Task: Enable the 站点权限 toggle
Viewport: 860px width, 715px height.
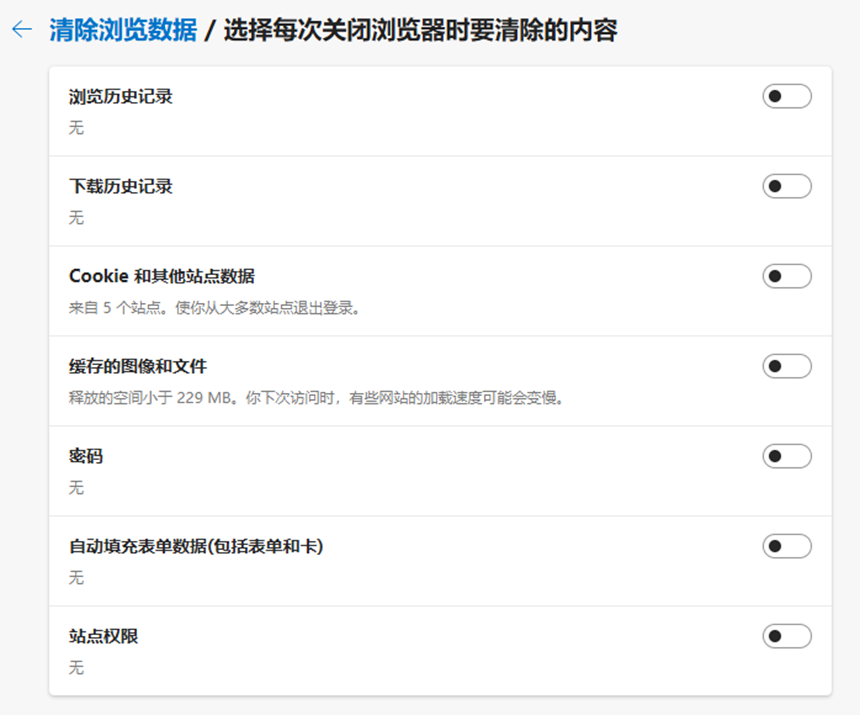Action: click(787, 636)
